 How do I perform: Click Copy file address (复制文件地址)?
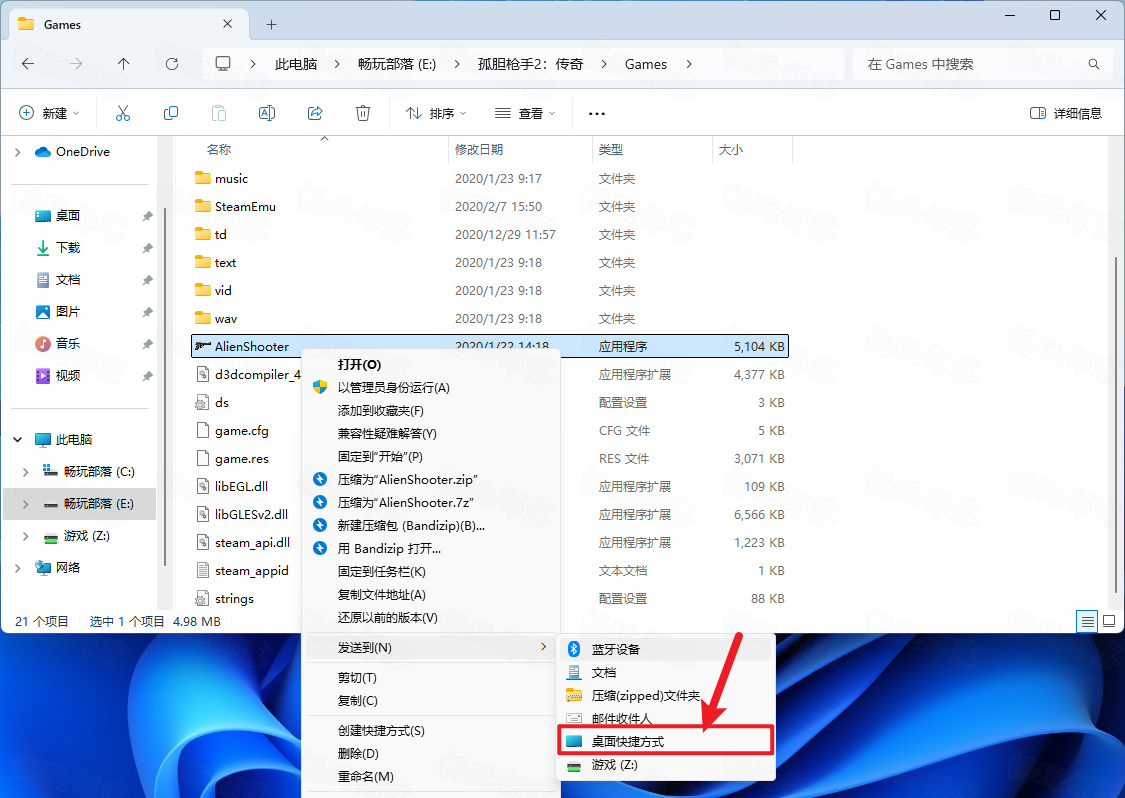click(x=430, y=595)
